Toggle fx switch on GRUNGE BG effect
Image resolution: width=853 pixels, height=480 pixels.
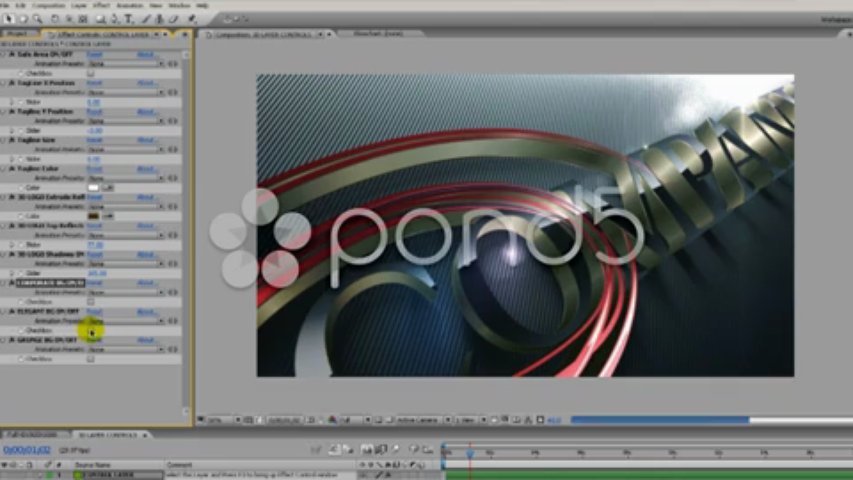click(12, 340)
